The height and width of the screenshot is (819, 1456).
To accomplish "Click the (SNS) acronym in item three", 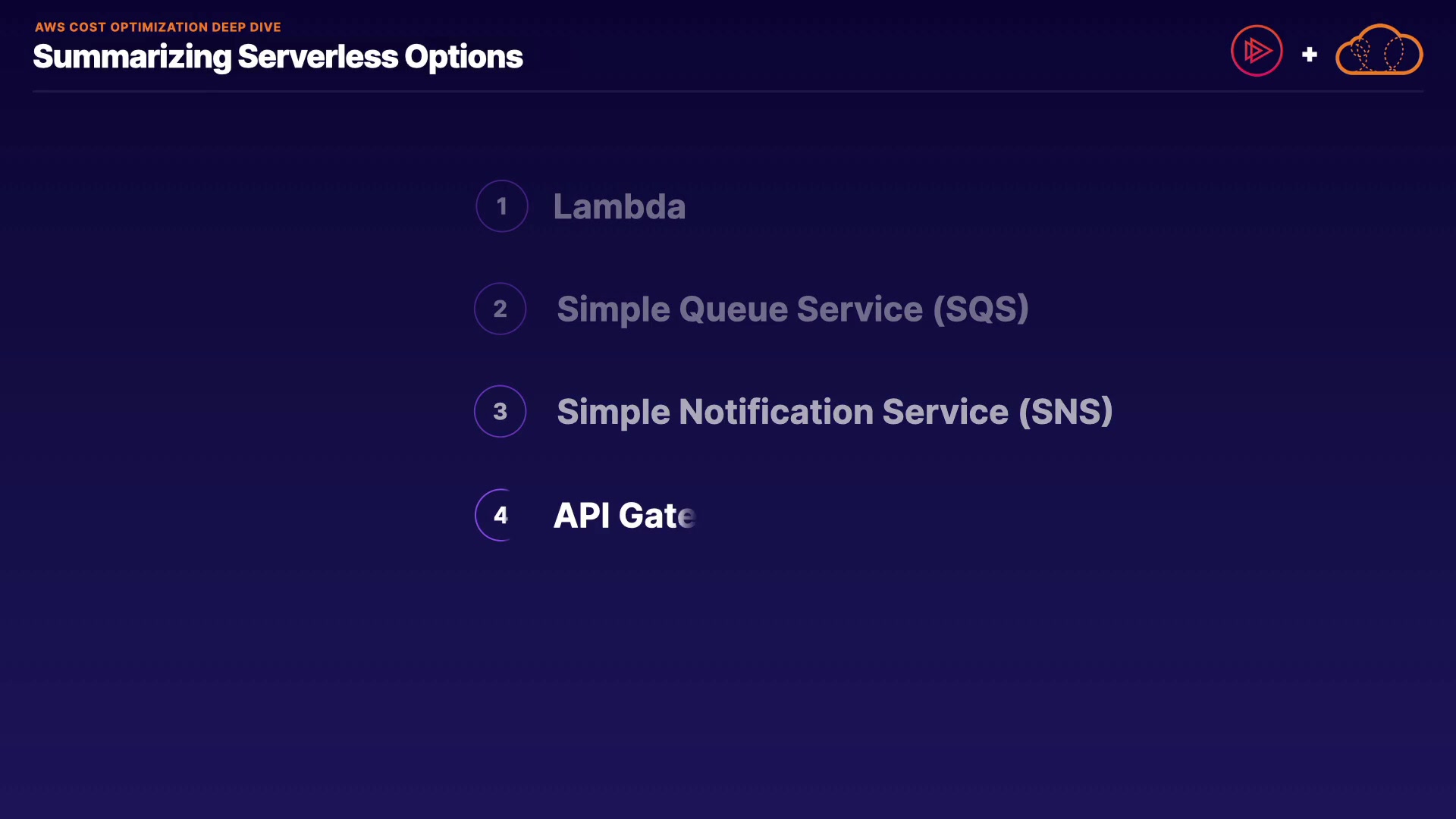I will pos(1065,412).
